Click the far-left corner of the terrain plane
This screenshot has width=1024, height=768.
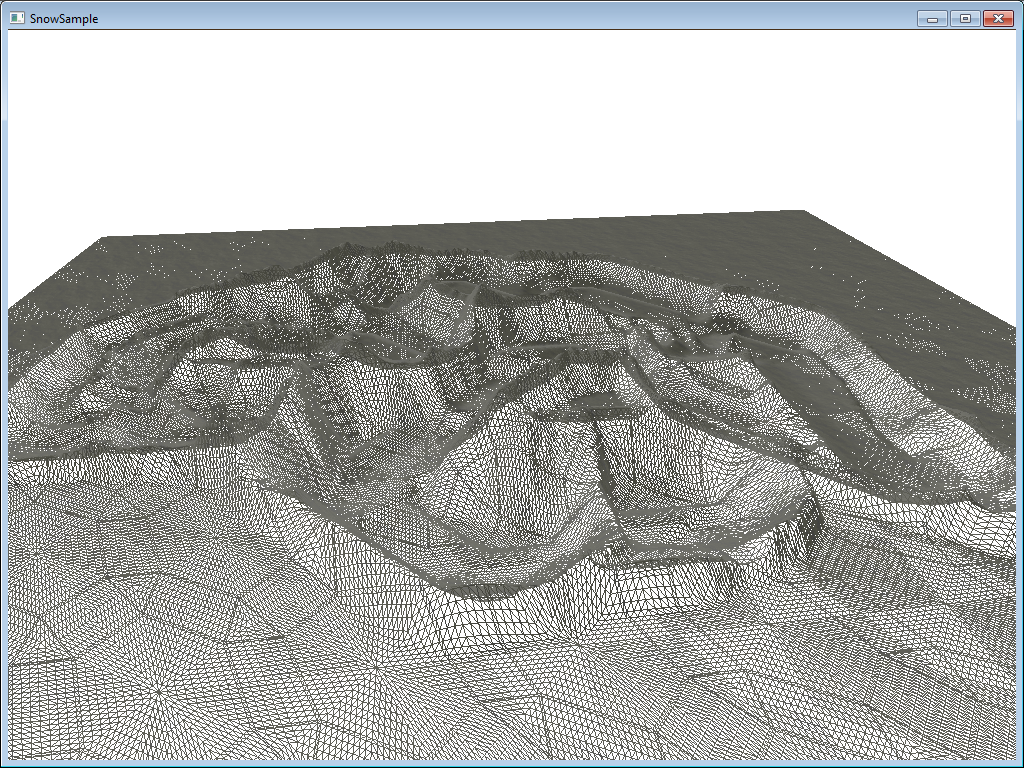coord(106,240)
